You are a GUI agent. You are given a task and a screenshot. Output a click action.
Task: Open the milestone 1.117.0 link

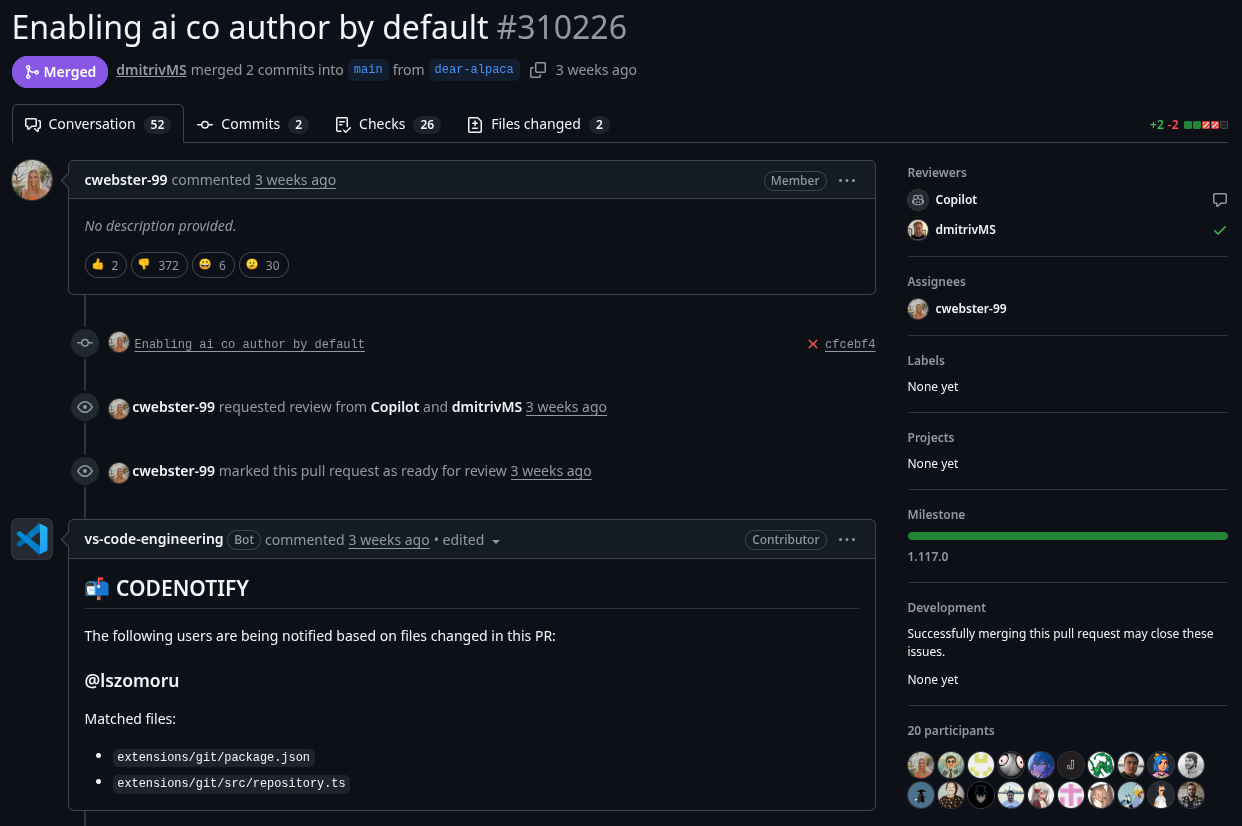click(x=928, y=556)
